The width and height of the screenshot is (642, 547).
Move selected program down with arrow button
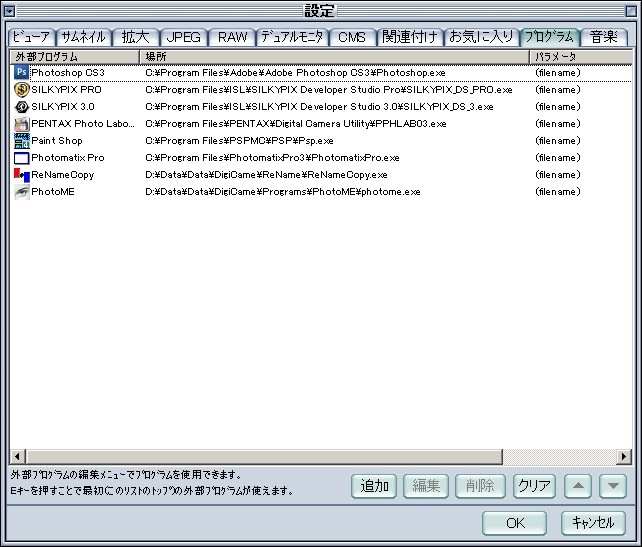click(x=613, y=486)
